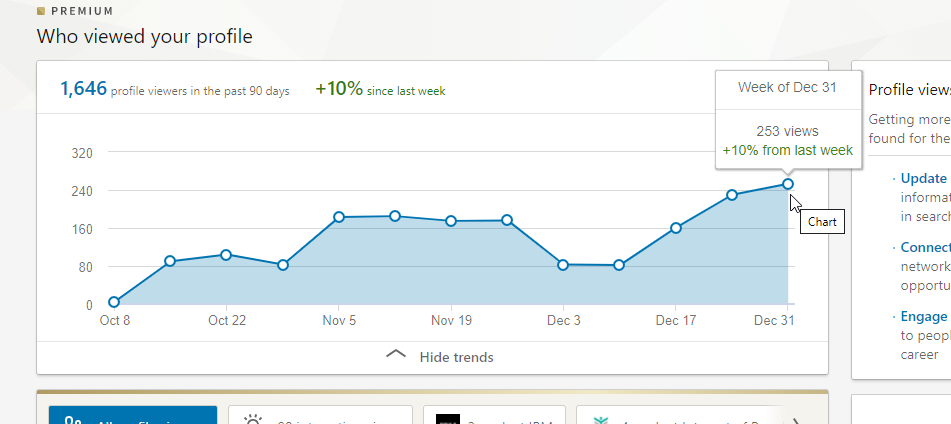Pick the Nov 19 chart data point
The width and height of the screenshot is (951, 424).
pyautogui.click(x=451, y=221)
